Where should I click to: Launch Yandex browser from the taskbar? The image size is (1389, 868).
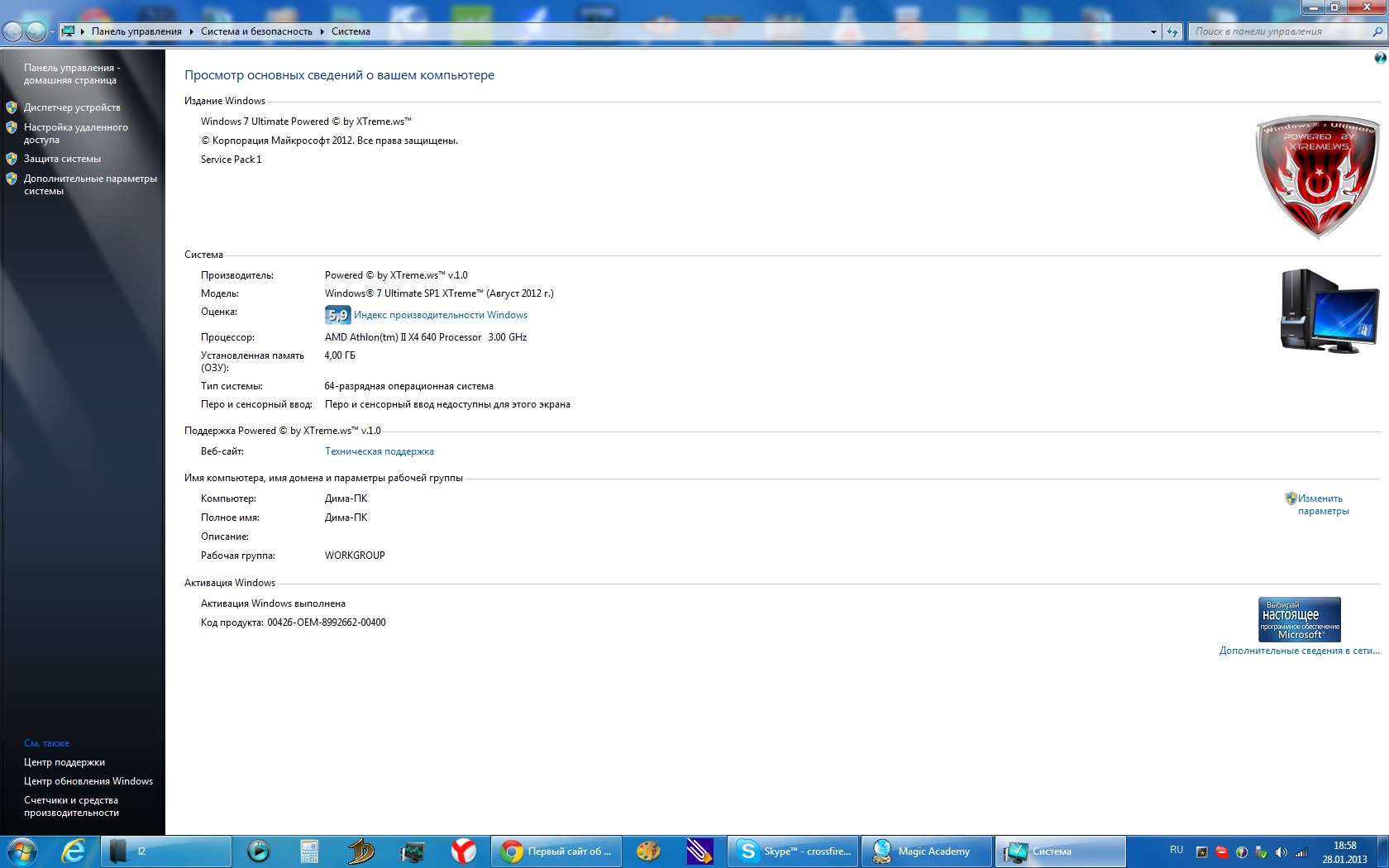[463, 851]
